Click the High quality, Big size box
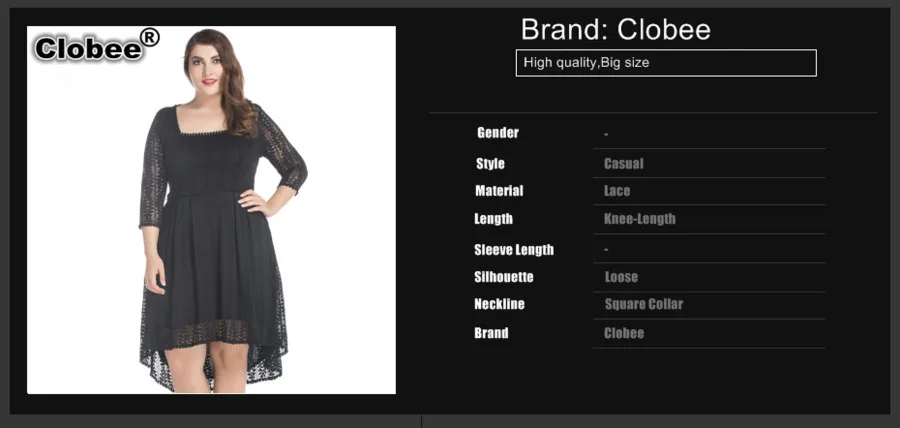 tap(666, 63)
